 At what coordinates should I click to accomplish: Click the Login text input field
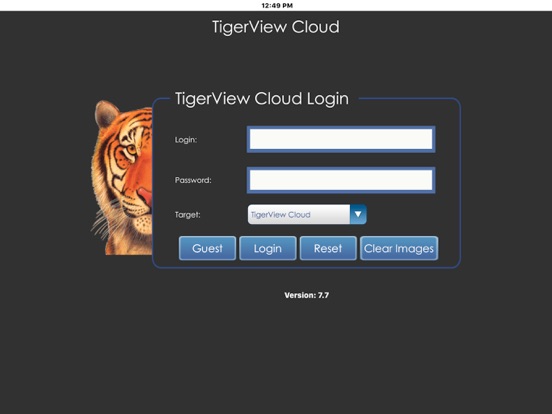[x=341, y=139]
